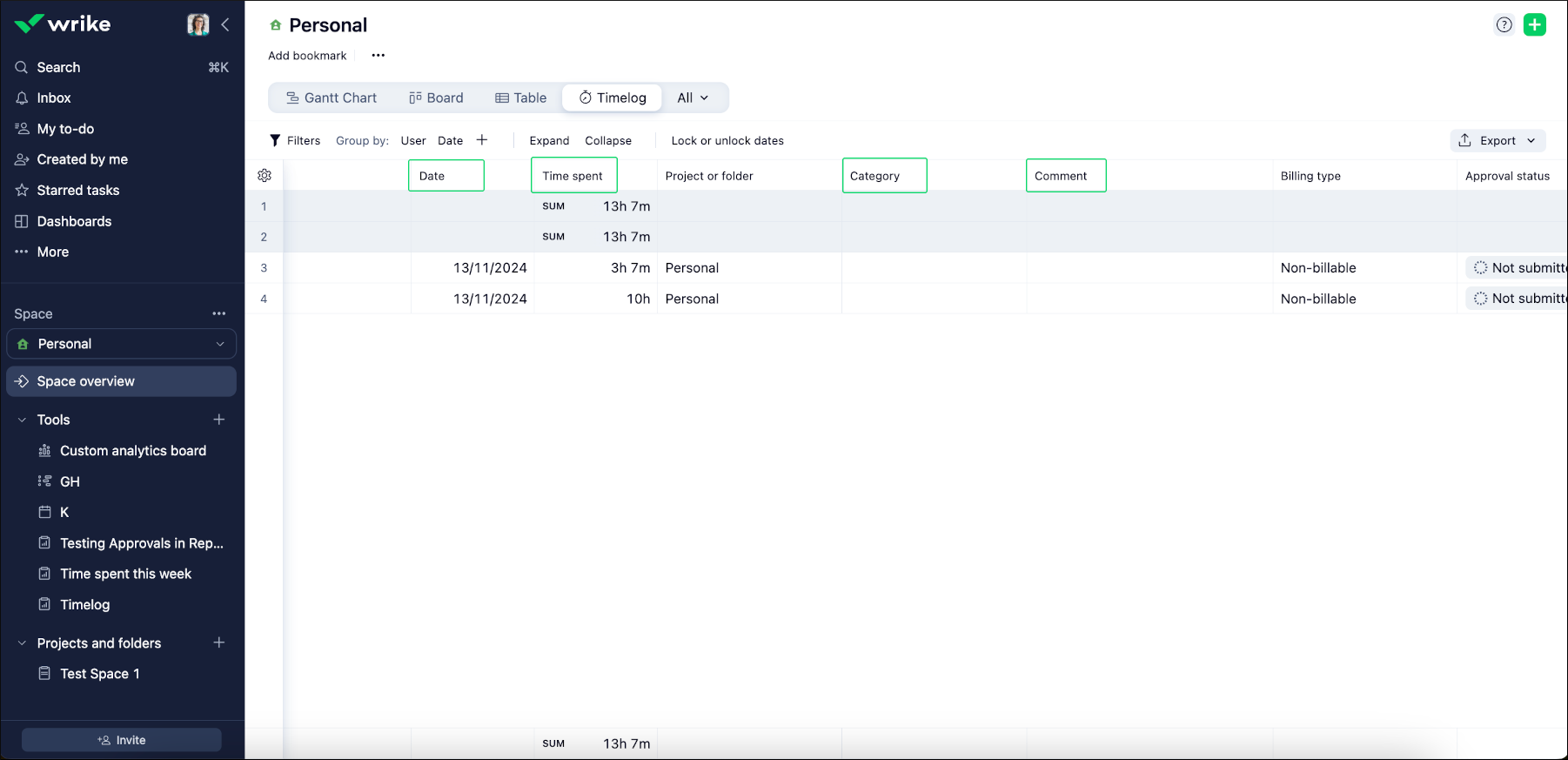Click the three dots beside Add bookmark
1568x760 pixels.
[378, 56]
